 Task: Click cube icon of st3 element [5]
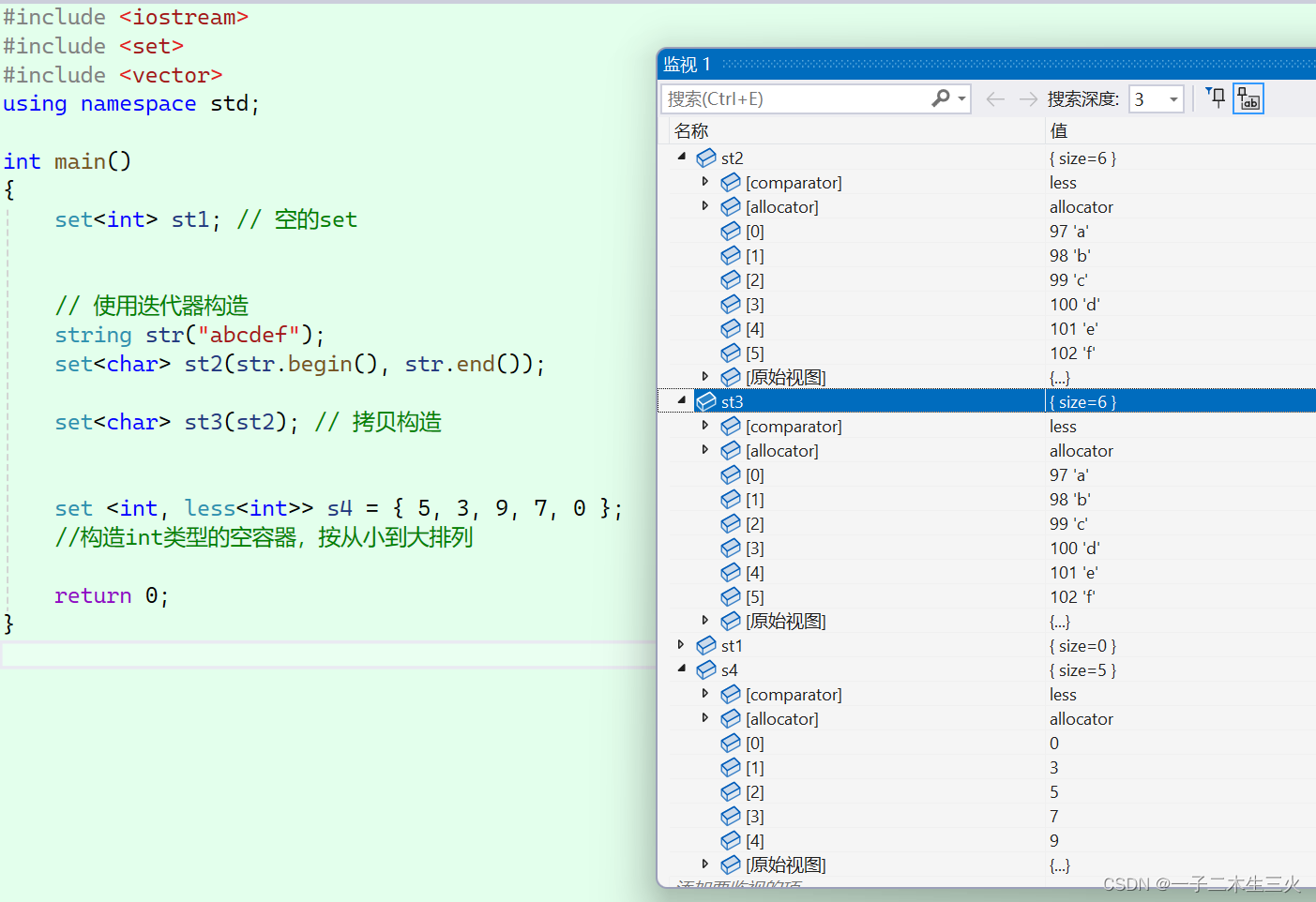(731, 596)
